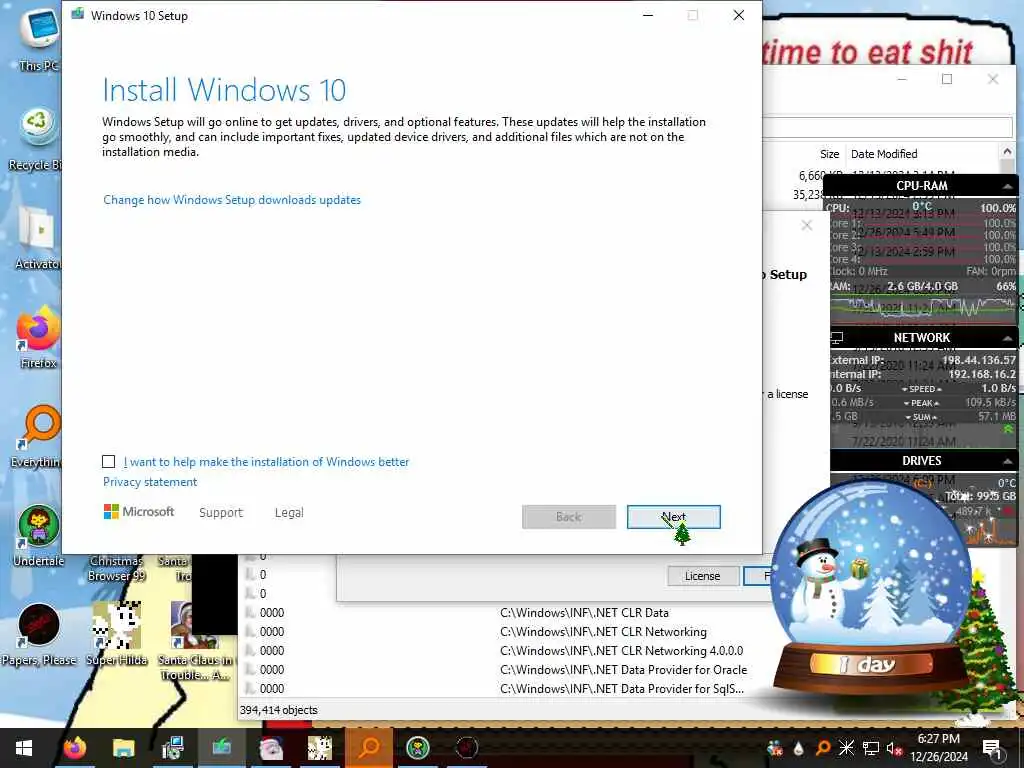This screenshot has width=1024, height=768.
Task: Open the Everything search desktop shortcut
Action: click(38, 438)
